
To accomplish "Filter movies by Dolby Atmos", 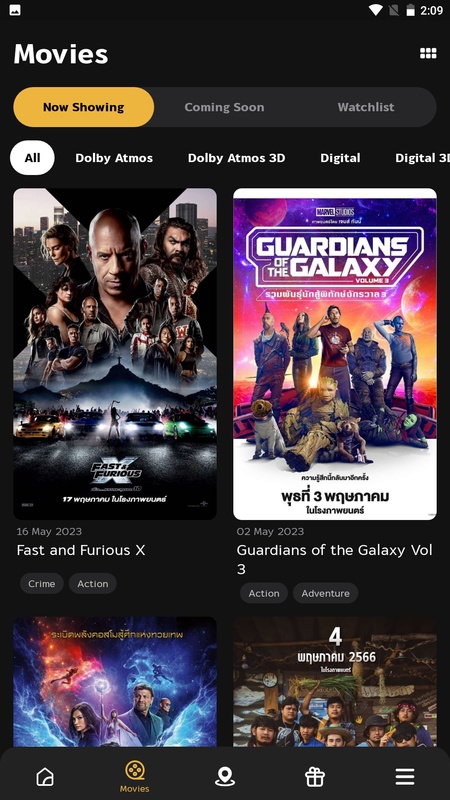I will pyautogui.click(x=114, y=158).
